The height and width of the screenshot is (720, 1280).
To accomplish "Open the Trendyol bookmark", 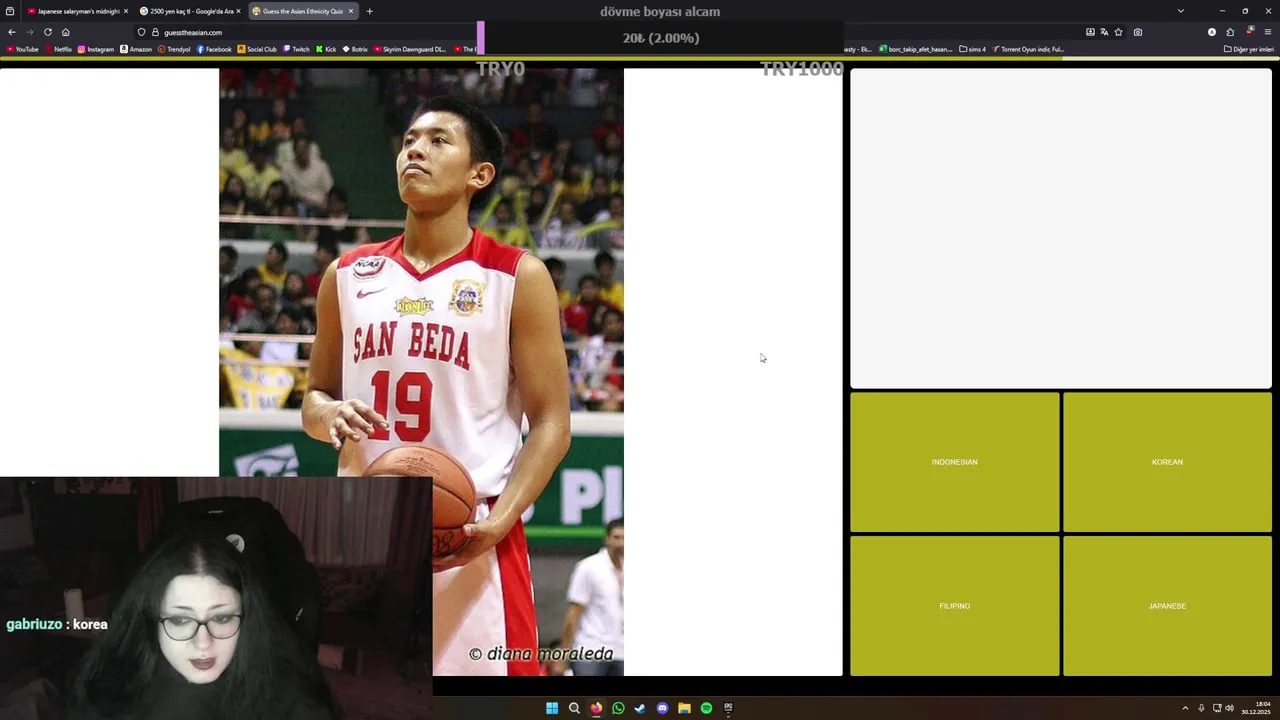I will click(174, 49).
